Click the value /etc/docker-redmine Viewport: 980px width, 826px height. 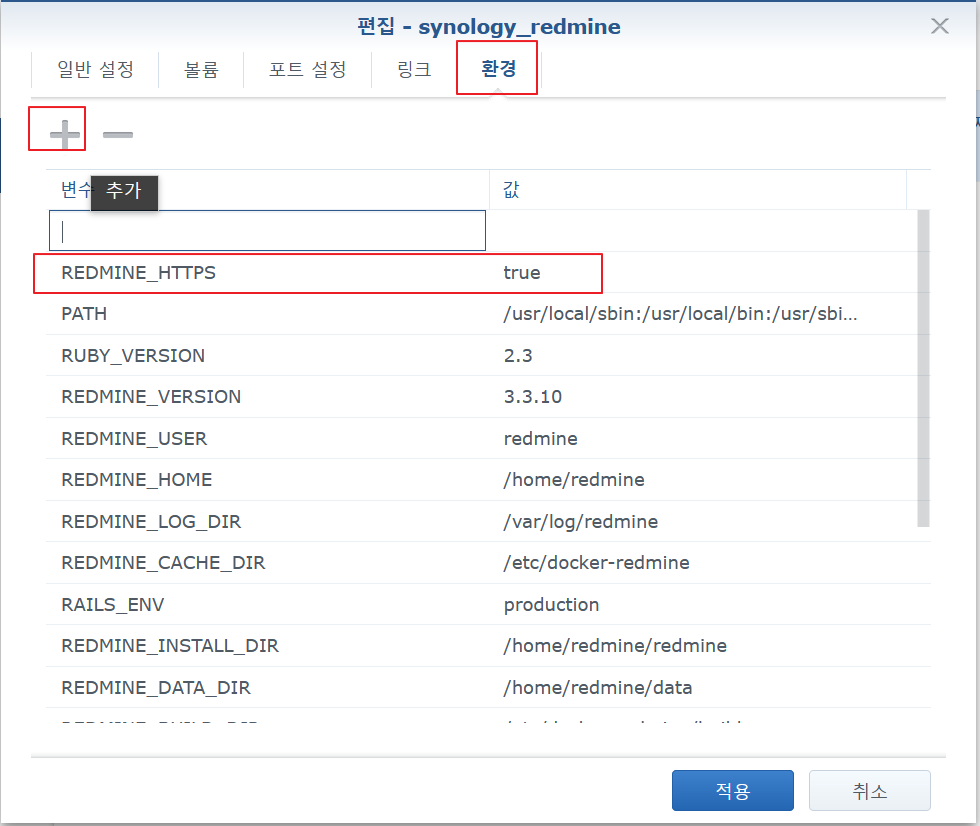coord(597,563)
